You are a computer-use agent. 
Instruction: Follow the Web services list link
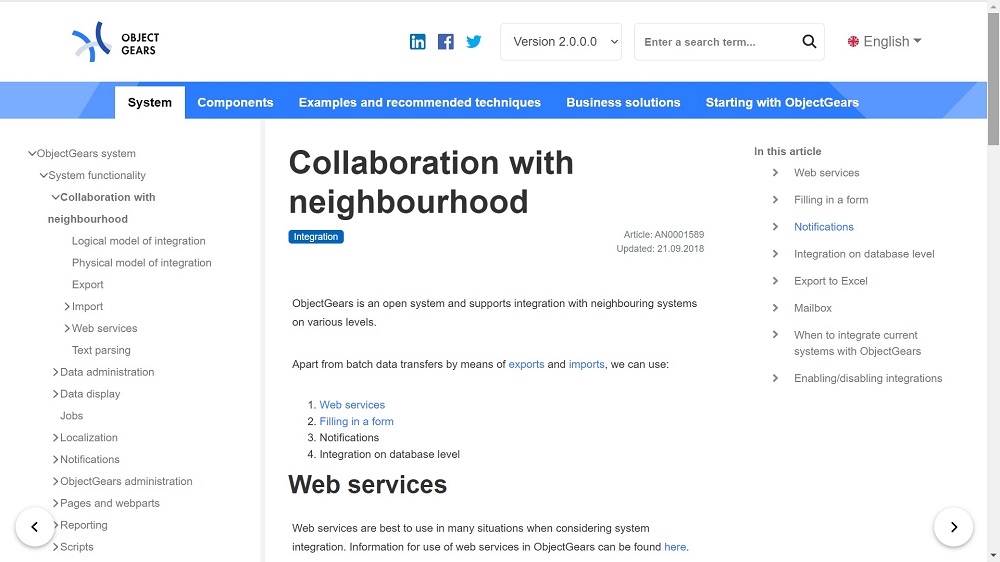[x=352, y=404]
